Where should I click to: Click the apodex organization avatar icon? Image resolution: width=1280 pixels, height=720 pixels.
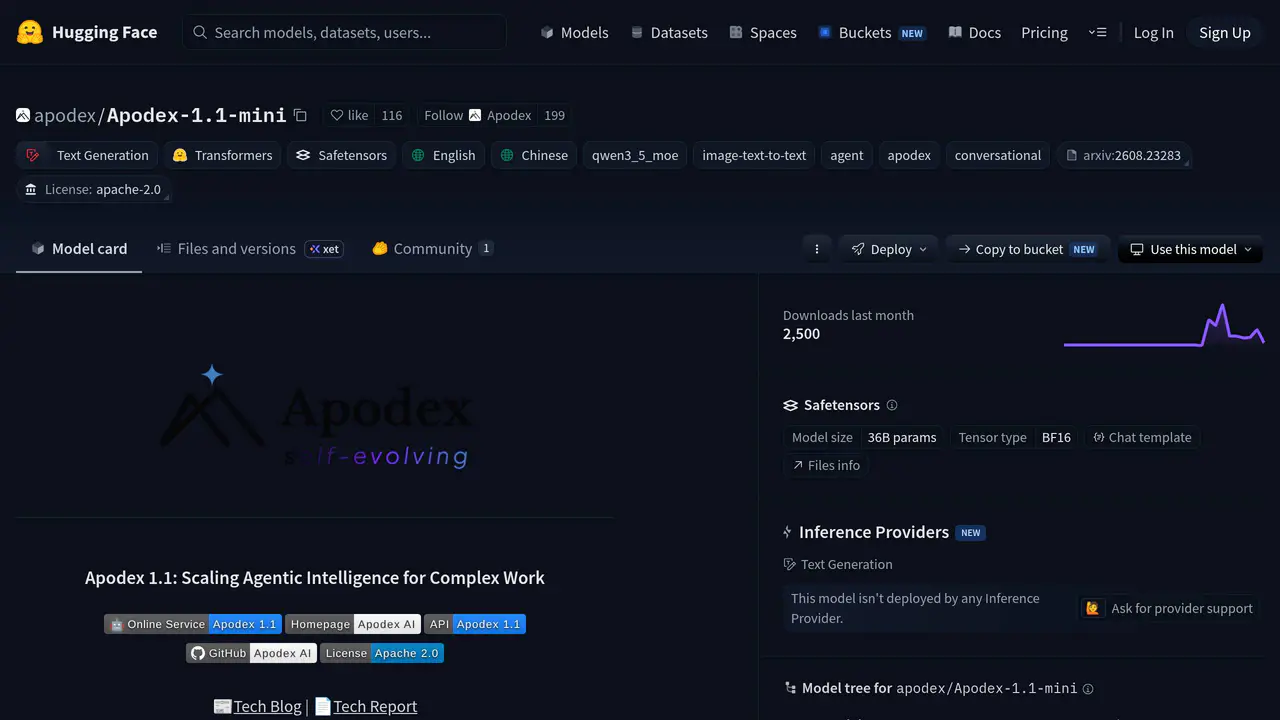pyautogui.click(x=23, y=115)
